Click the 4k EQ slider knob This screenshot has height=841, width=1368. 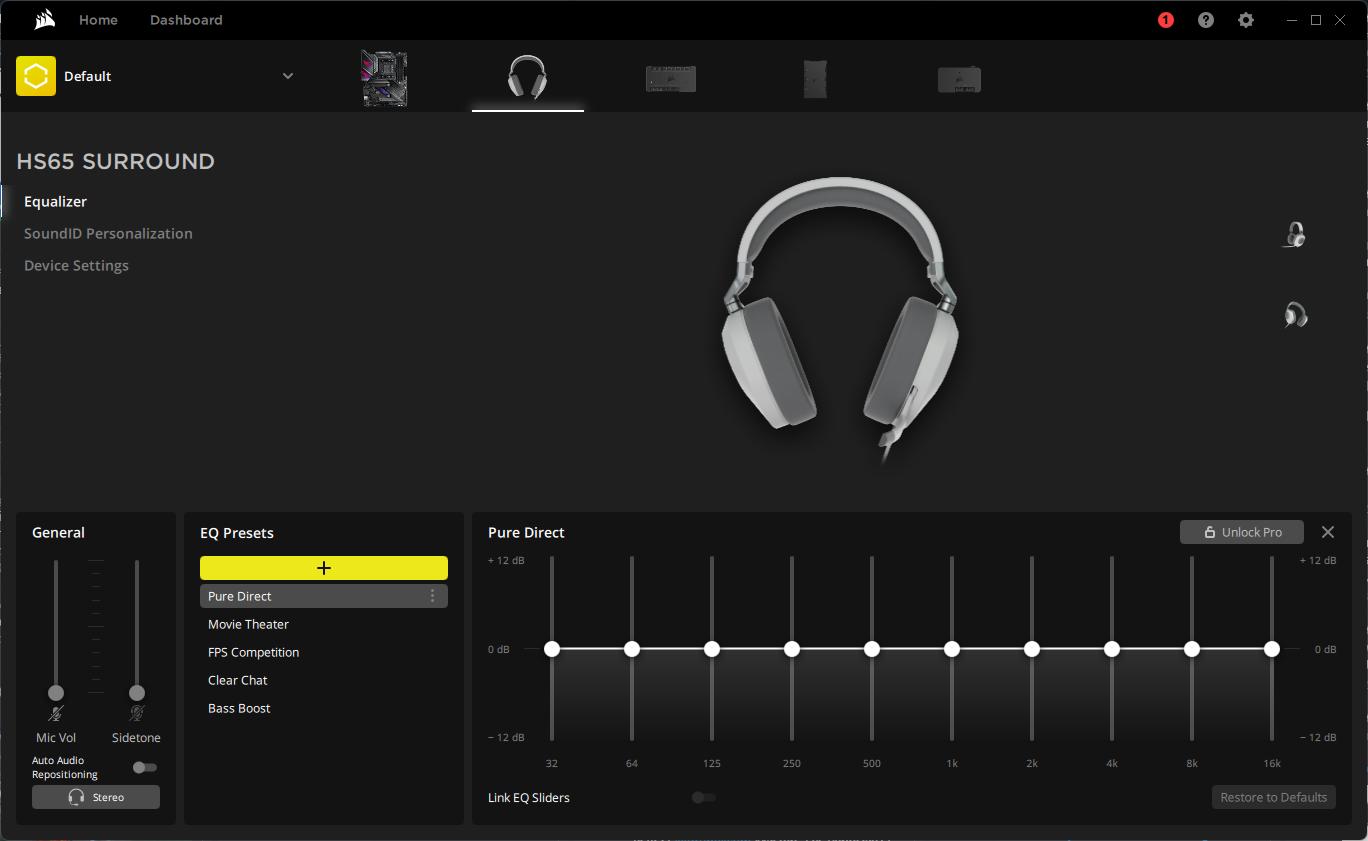[1112, 649]
